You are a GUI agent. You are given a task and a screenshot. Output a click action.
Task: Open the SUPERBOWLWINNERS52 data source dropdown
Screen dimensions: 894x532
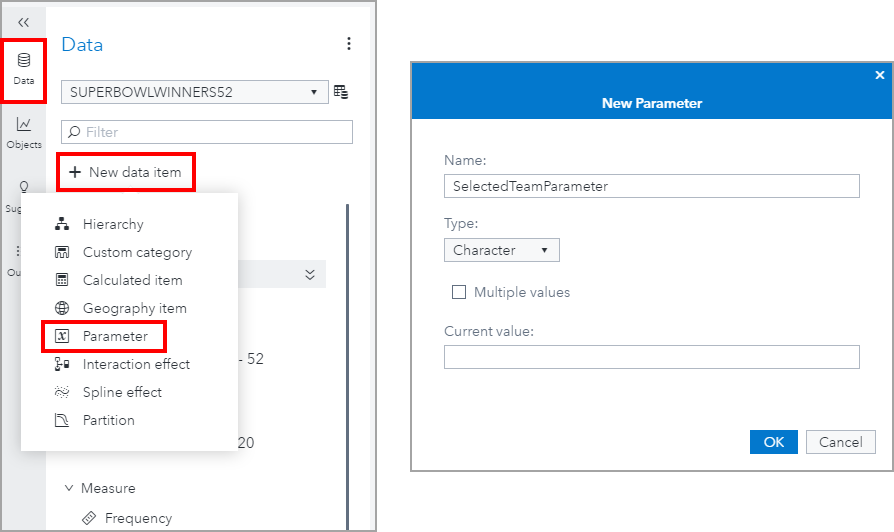[194, 92]
